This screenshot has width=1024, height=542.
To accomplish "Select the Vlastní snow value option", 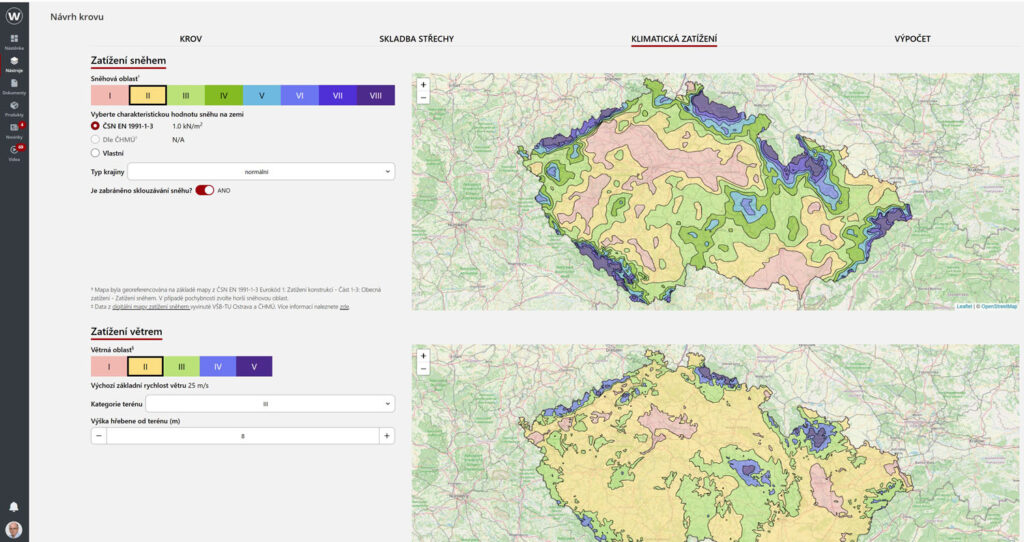I will [x=96, y=153].
